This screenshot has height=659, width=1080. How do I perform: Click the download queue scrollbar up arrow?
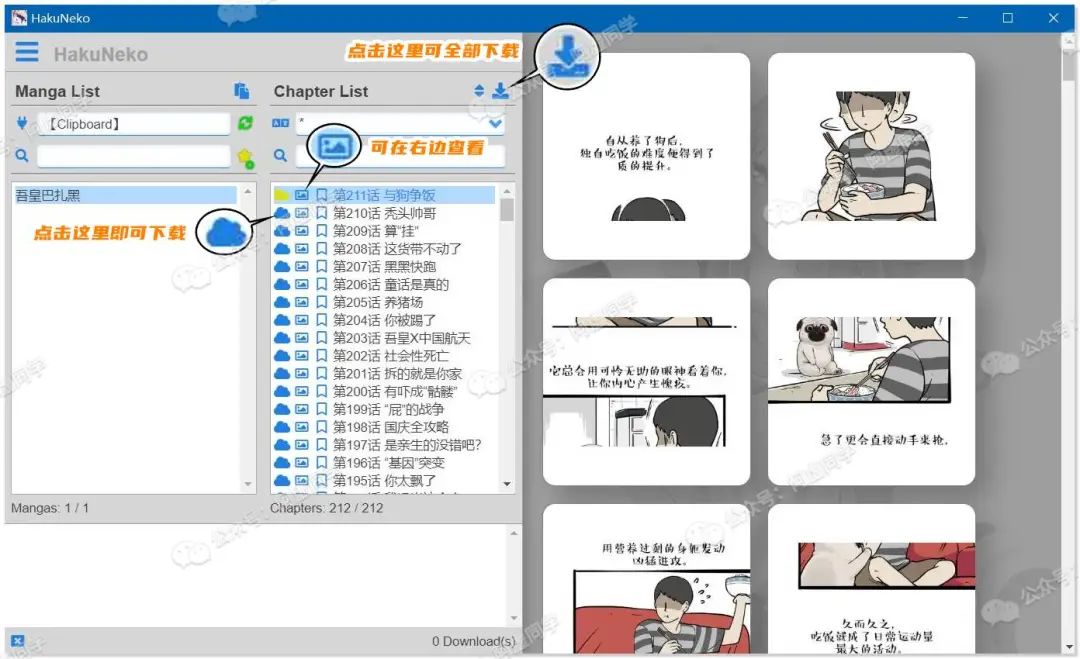click(514, 533)
